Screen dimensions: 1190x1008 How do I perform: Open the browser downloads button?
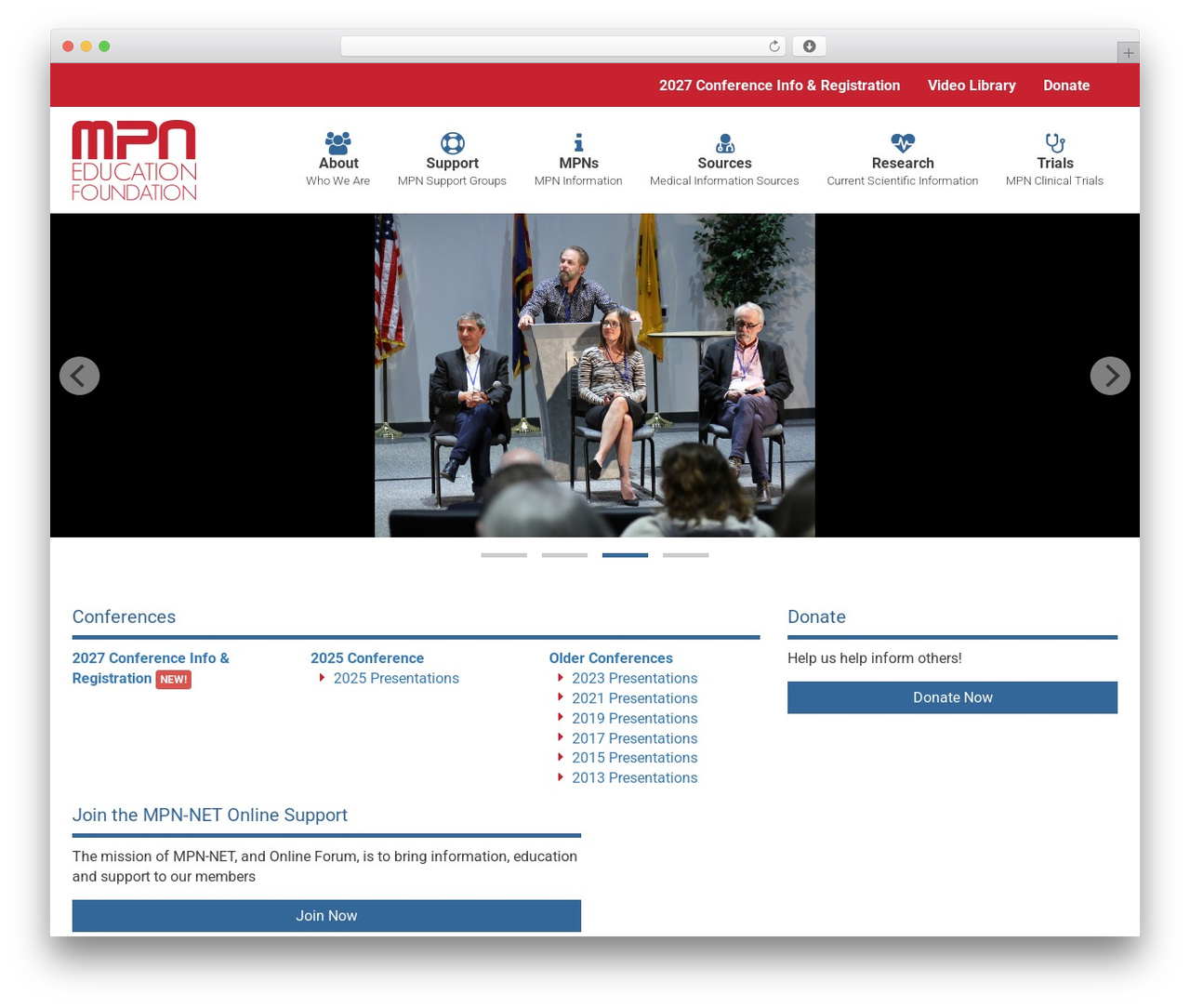809,46
